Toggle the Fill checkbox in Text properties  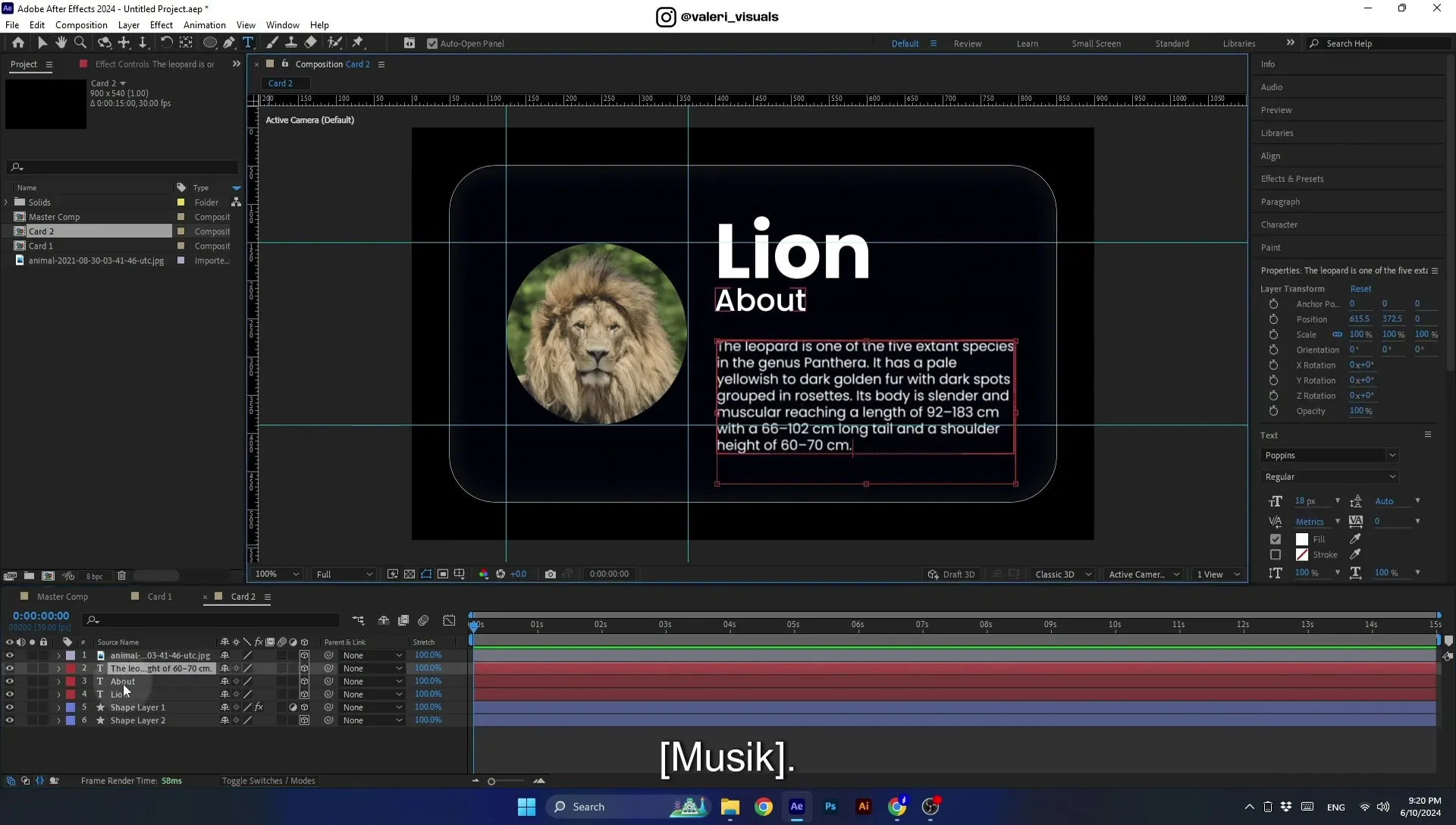[x=1276, y=539]
